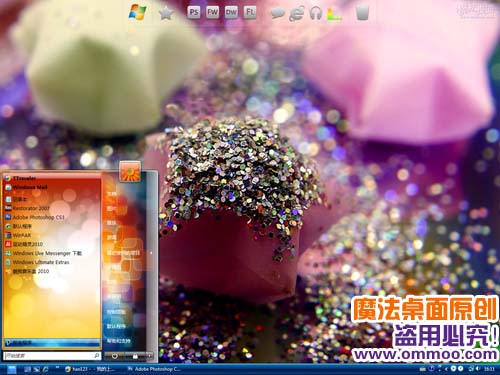Viewport: 500px width, 375px height.
Task: Click inside the Start menu search box
Action: pos(52,356)
